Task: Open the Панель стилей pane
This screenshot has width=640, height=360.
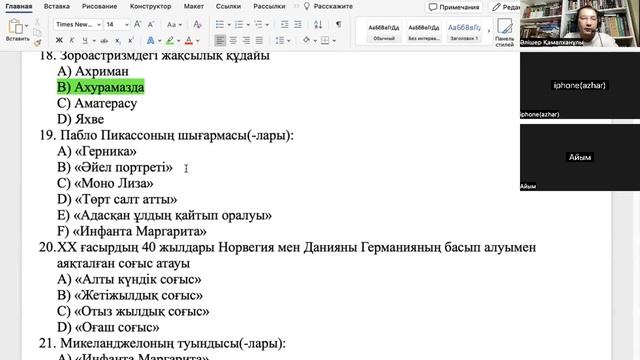Action: click(504, 33)
